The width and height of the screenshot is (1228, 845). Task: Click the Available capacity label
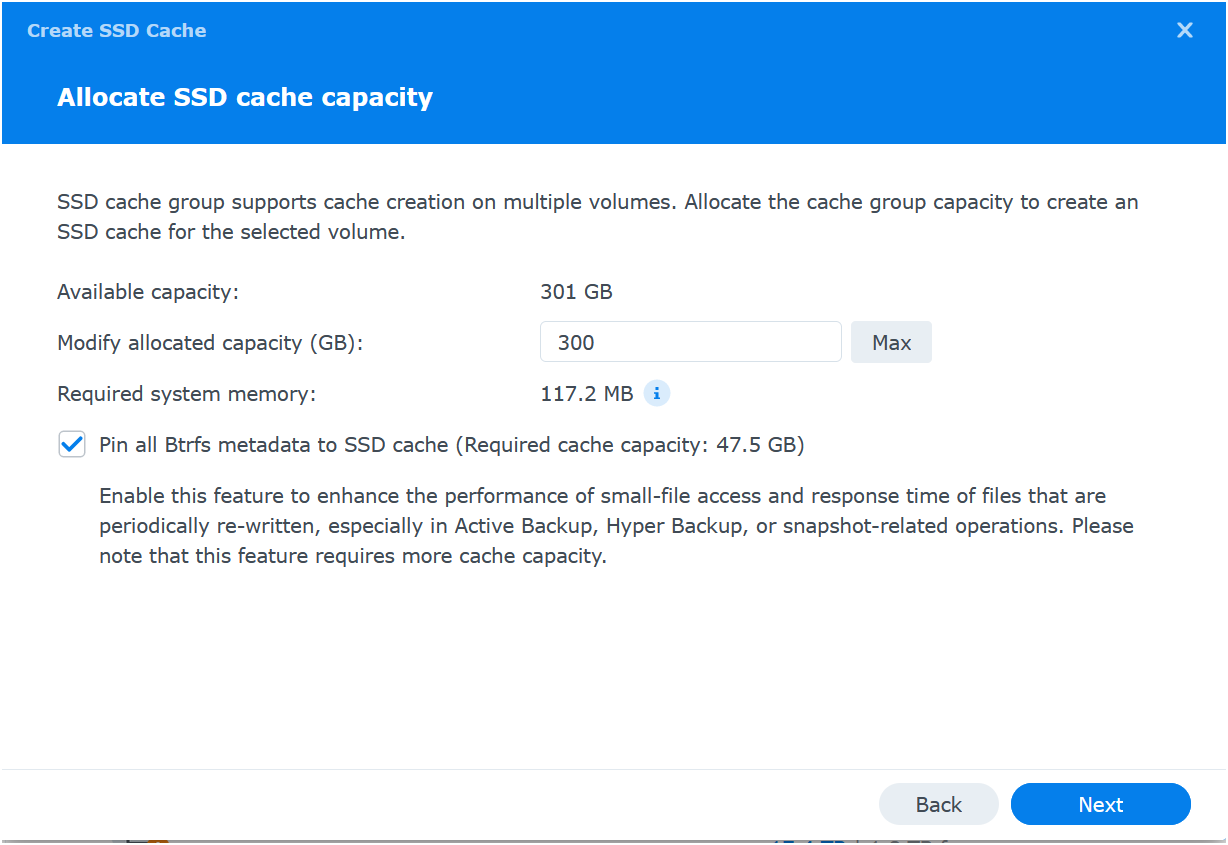(x=148, y=292)
